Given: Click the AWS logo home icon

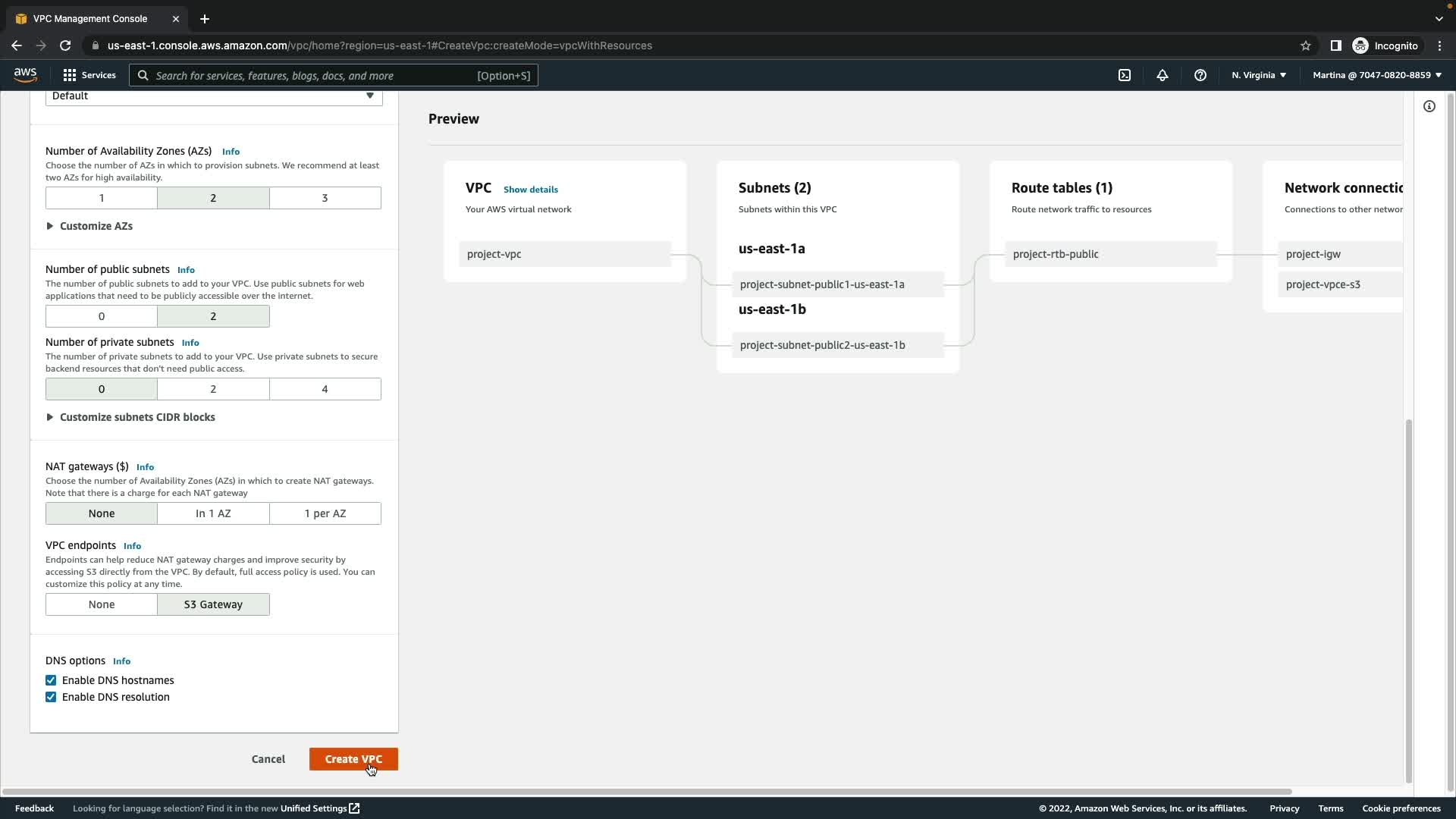Looking at the screenshot, I should (25, 74).
